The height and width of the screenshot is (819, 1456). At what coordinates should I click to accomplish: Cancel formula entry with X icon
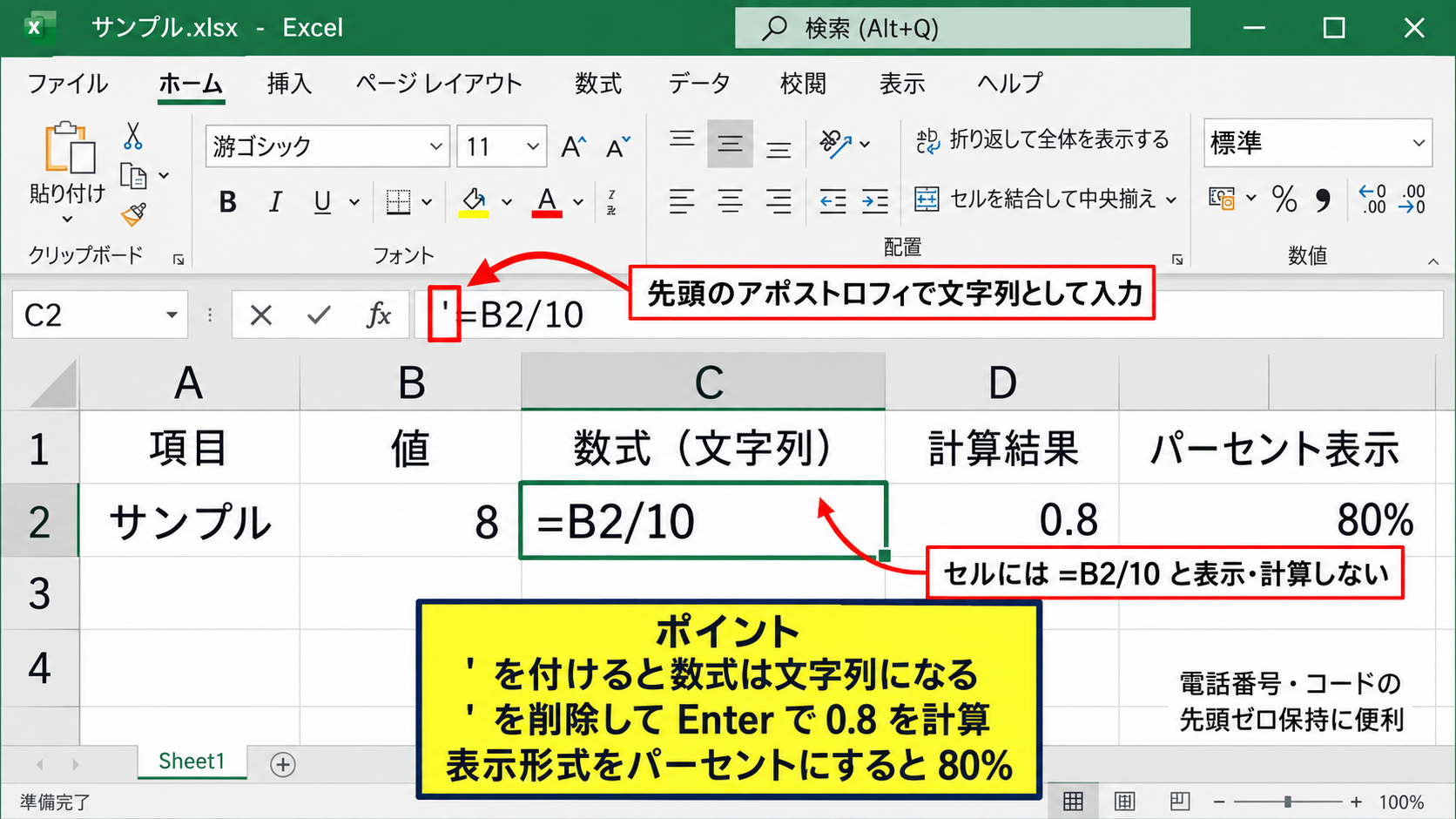coord(261,315)
